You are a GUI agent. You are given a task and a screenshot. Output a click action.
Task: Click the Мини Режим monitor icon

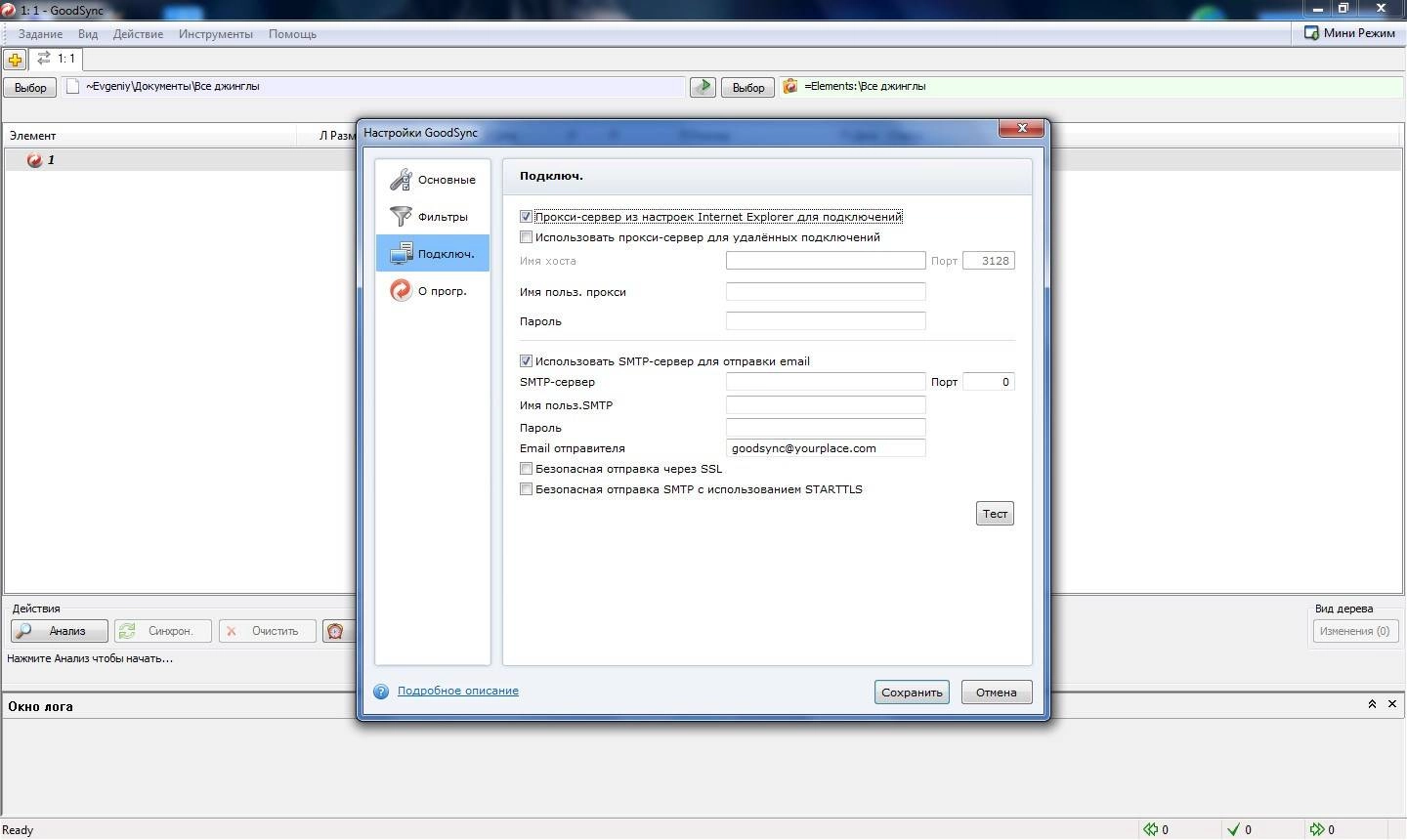click(x=1311, y=33)
